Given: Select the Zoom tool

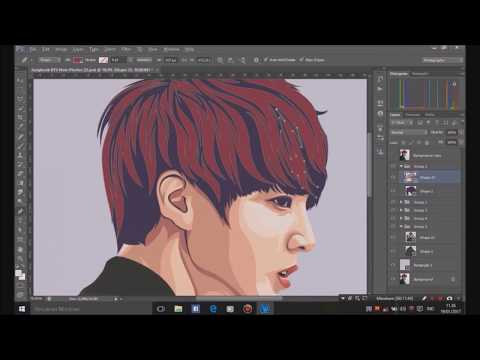Looking at the screenshot, I should coord(20,258).
